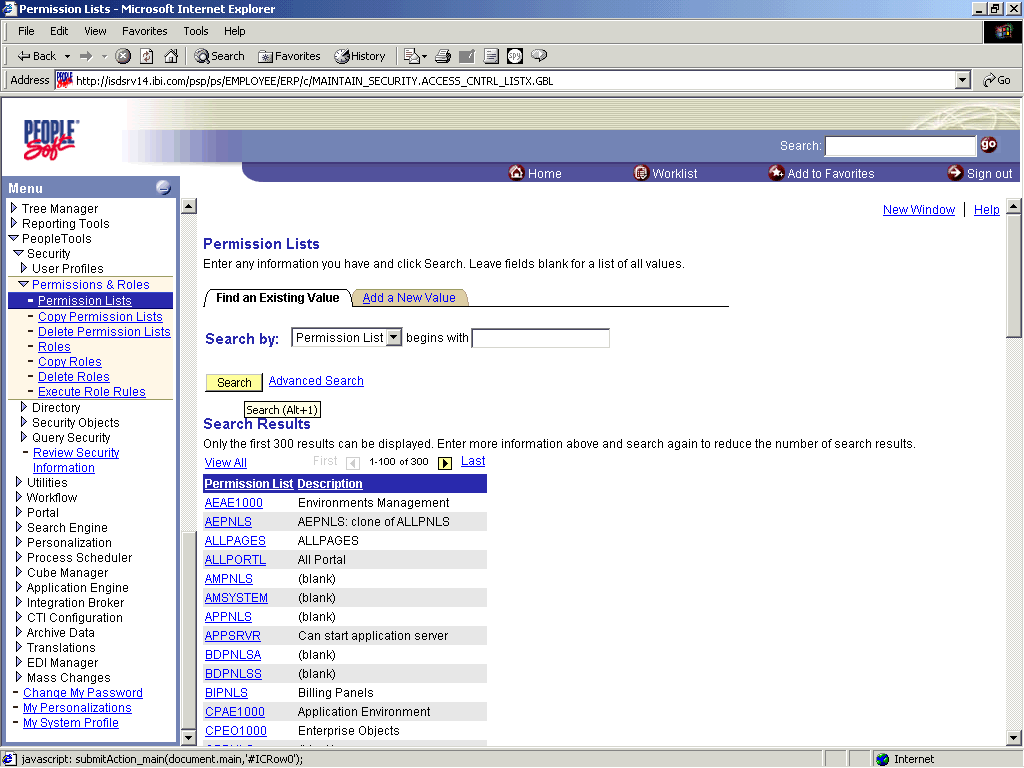The height and width of the screenshot is (768, 1024).
Task: Click the begins with text field
Action: point(540,338)
